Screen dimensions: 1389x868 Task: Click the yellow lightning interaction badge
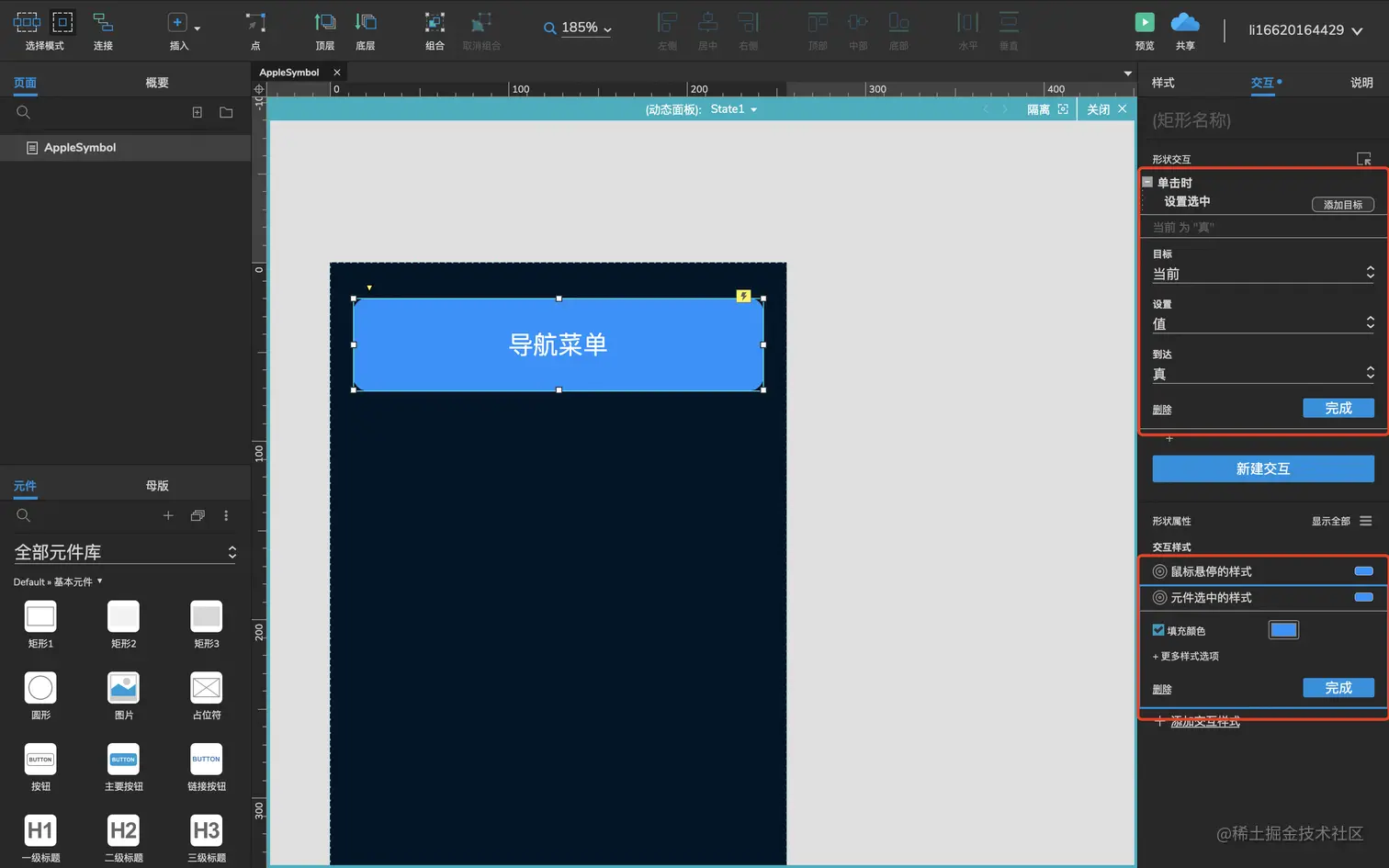click(x=743, y=296)
